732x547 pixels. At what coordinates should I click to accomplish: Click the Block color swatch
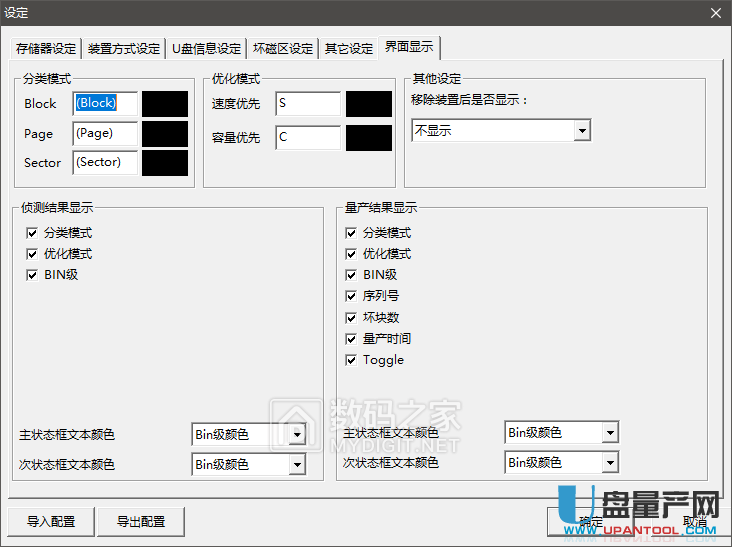click(x=164, y=104)
